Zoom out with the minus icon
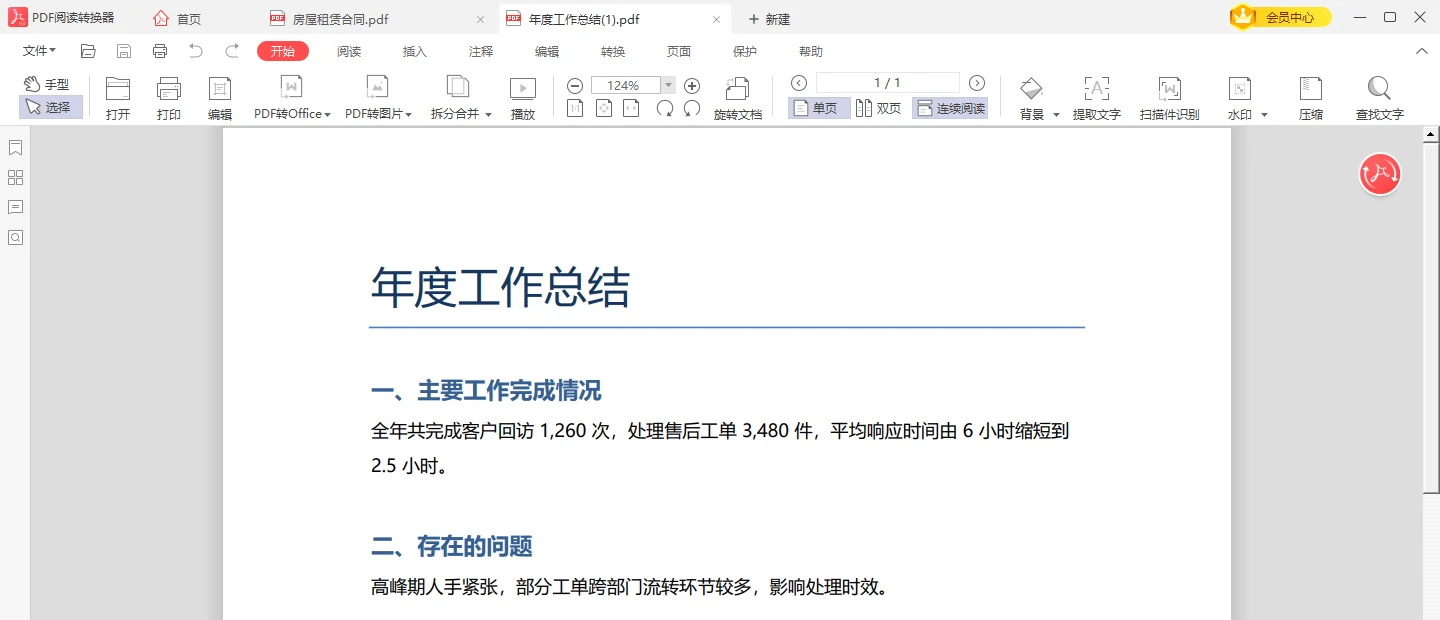Screen dimensions: 1440x620 tap(575, 85)
